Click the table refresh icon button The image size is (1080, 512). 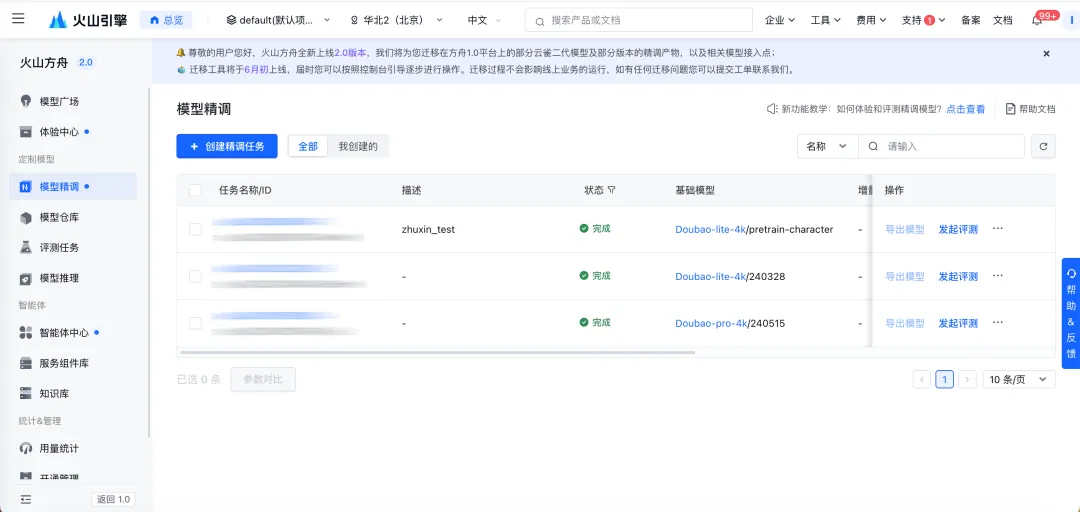click(1043, 147)
